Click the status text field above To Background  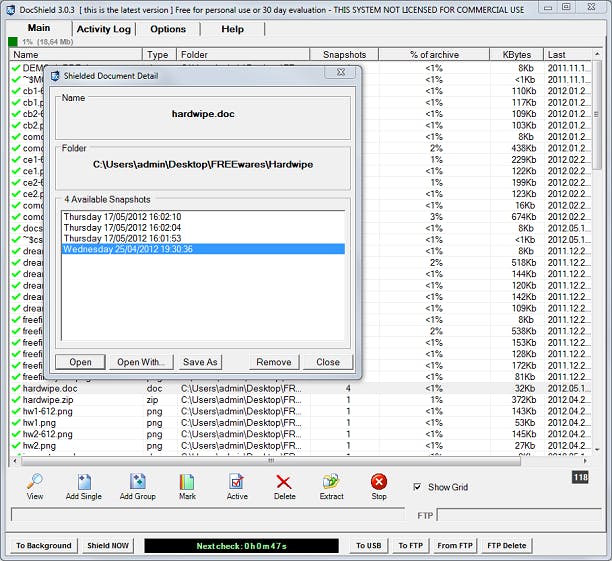click(x=208, y=515)
